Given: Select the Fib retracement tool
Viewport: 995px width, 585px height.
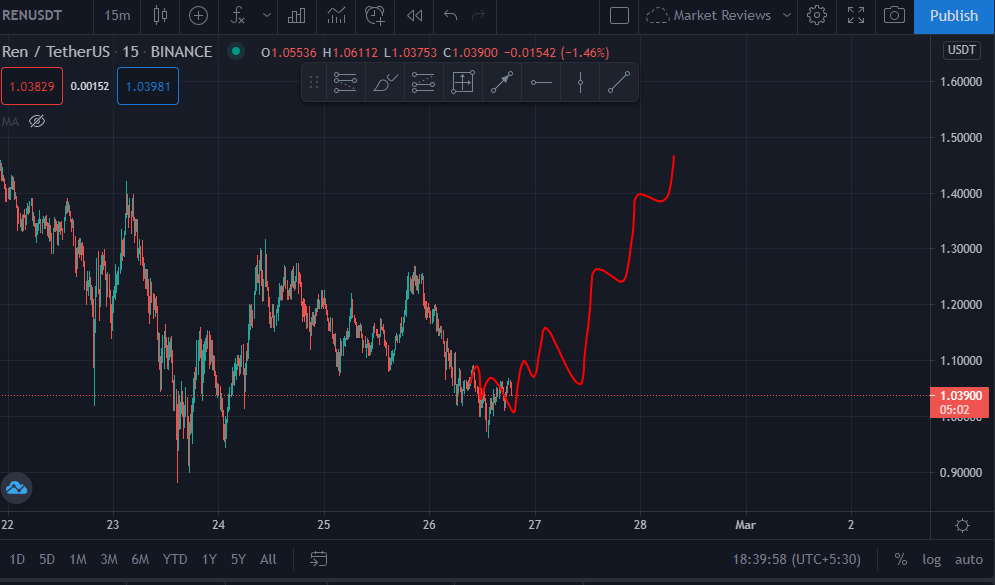Looking at the screenshot, I should (345, 82).
